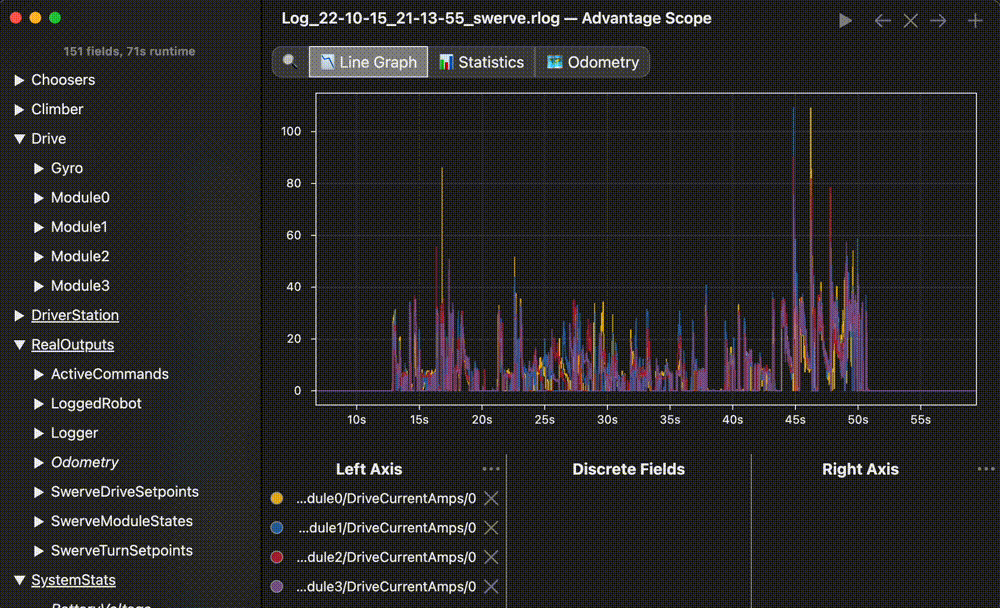Expand the Choosers section in the sidebar
Image resolution: width=1000 pixels, height=608 pixels.
point(18,79)
